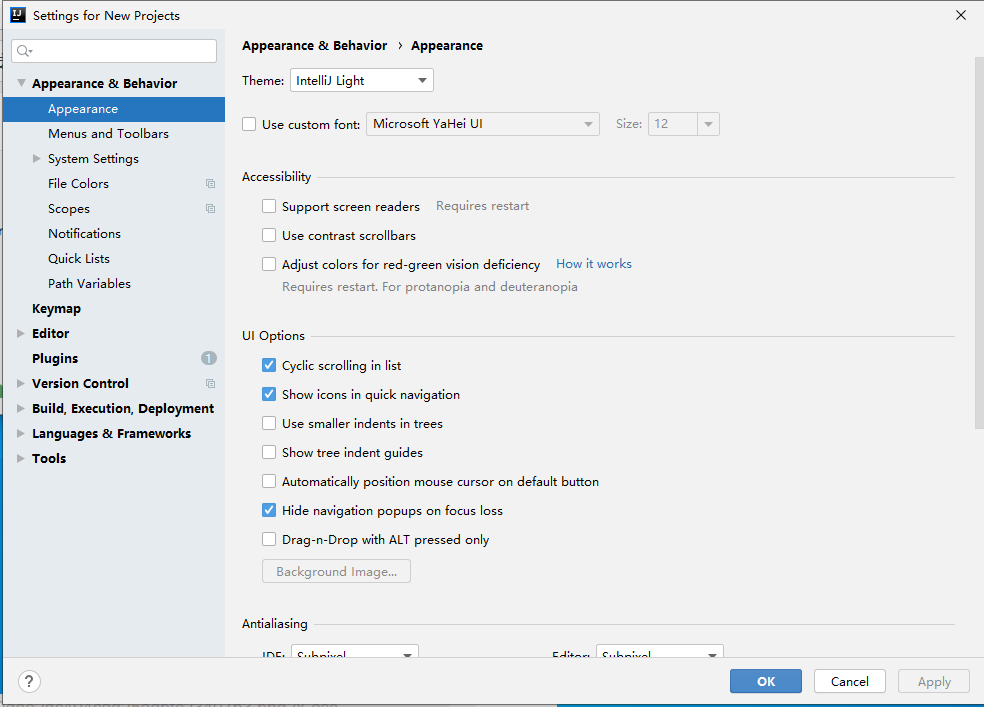Click the font Size value field

pyautogui.click(x=672, y=124)
